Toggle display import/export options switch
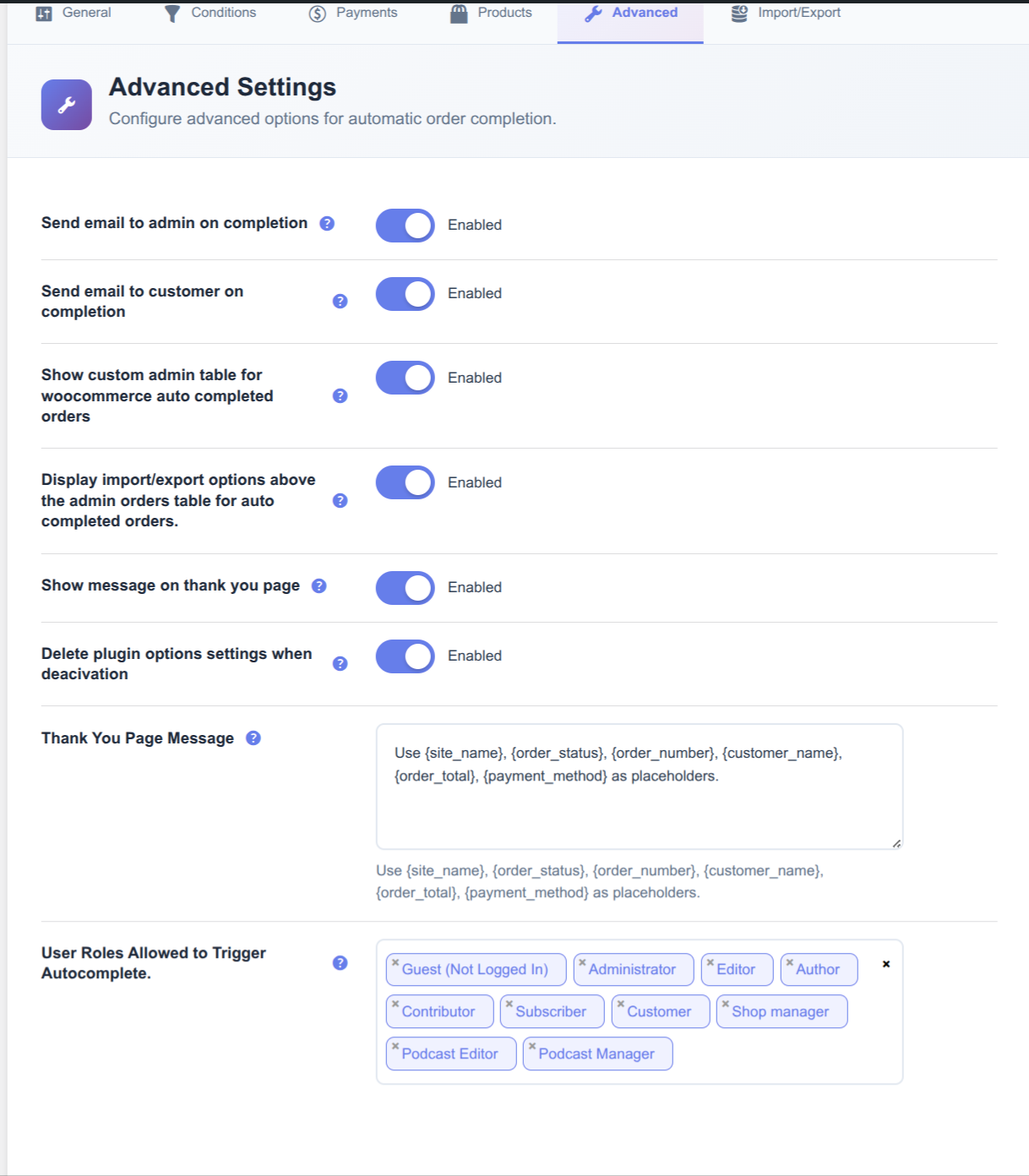The image size is (1029, 1176). point(405,482)
